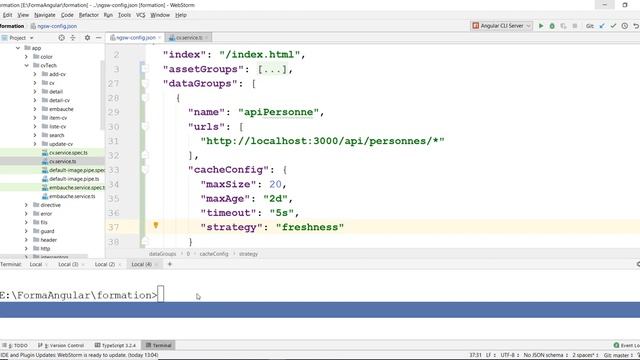Click the collapse-all icon in Project panel
Viewport: 640px width, 360px height.
pyautogui.click(x=73, y=38)
